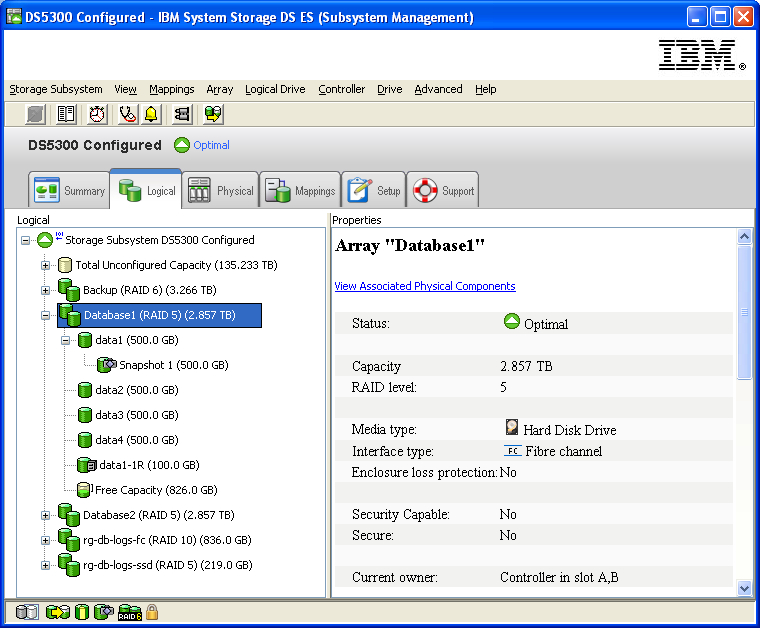The height and width of the screenshot is (628, 760).
Task: Click the RAID 6 status bar icon
Action: click(130, 613)
